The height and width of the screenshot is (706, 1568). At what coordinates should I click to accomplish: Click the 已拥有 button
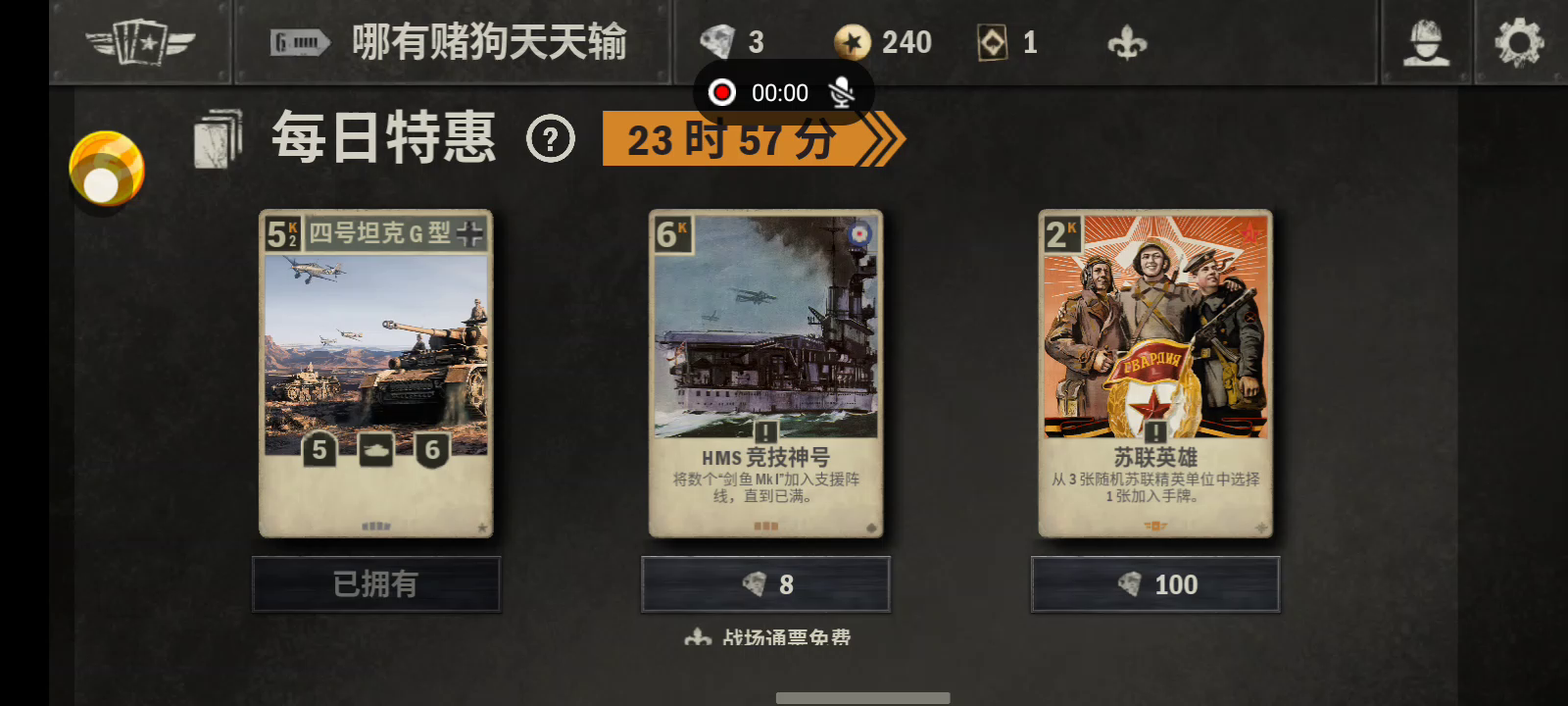[x=376, y=584]
